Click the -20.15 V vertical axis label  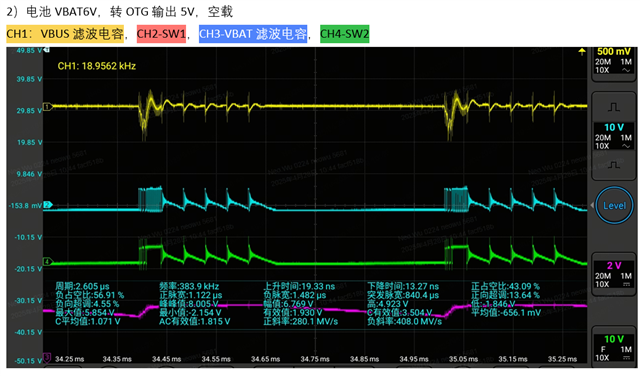[28, 269]
